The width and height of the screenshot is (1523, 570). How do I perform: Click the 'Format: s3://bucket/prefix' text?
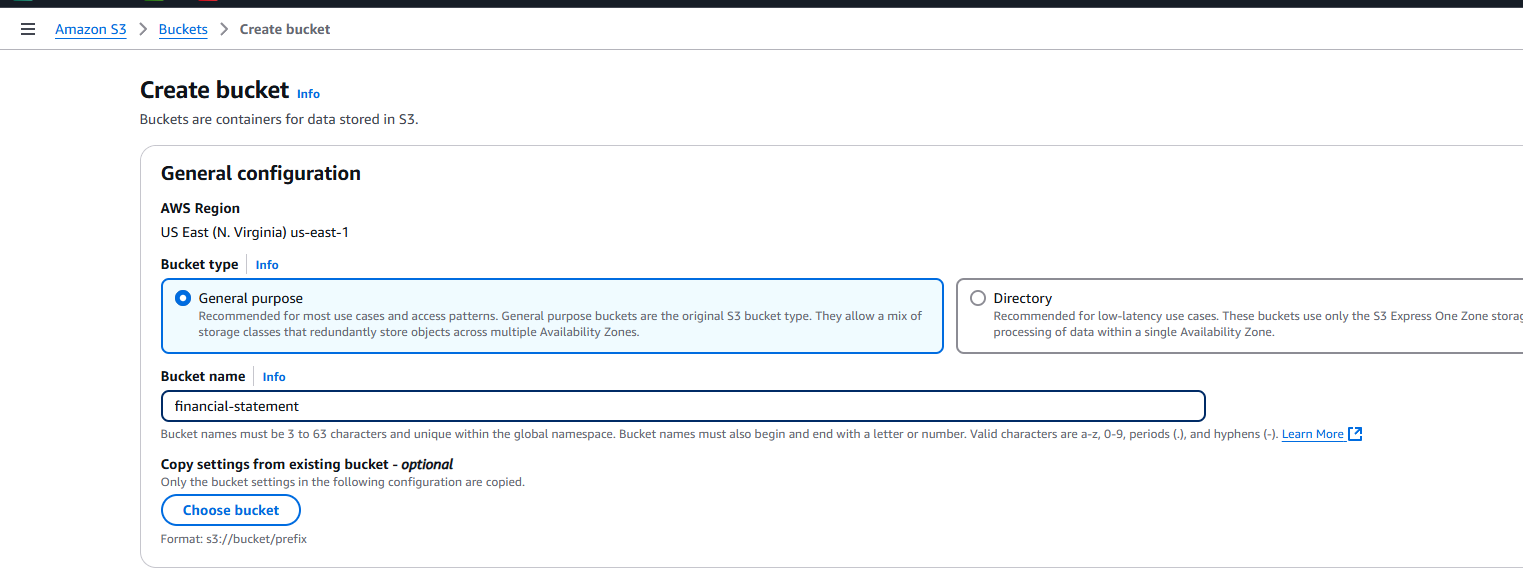click(234, 539)
